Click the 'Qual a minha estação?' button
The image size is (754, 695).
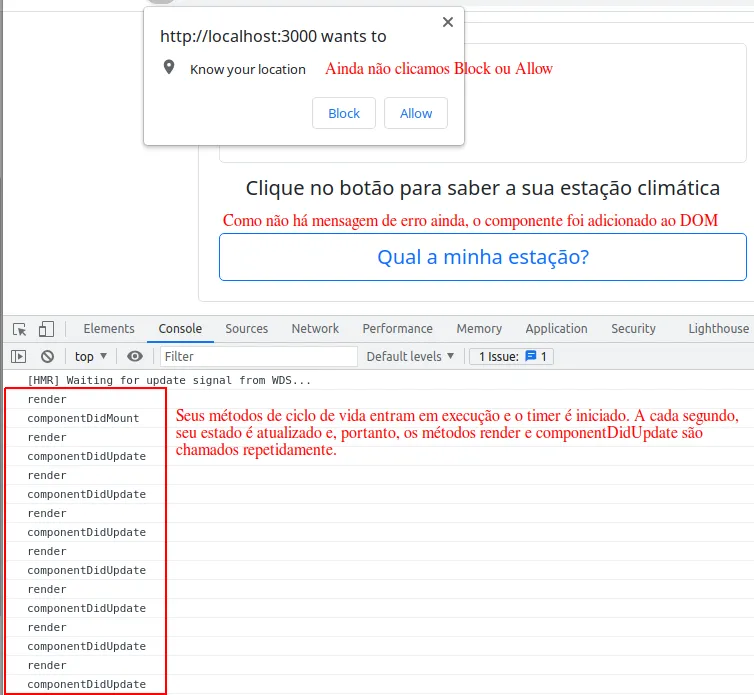tap(483, 257)
